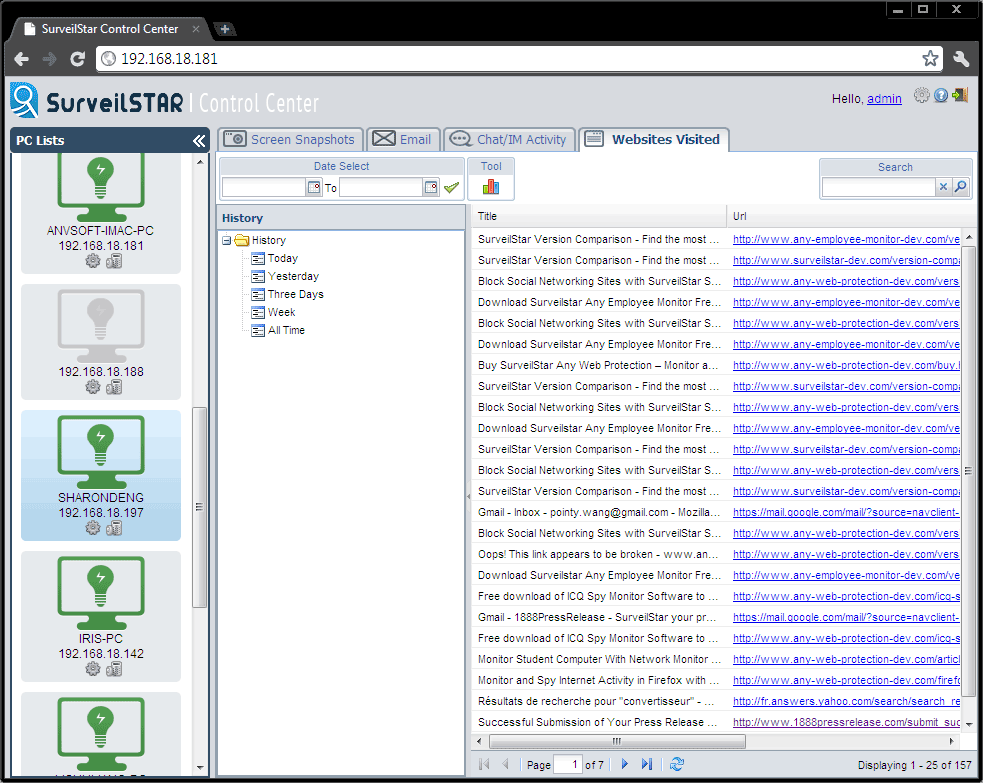
Task: Clear the search field with X
Action: point(944,187)
